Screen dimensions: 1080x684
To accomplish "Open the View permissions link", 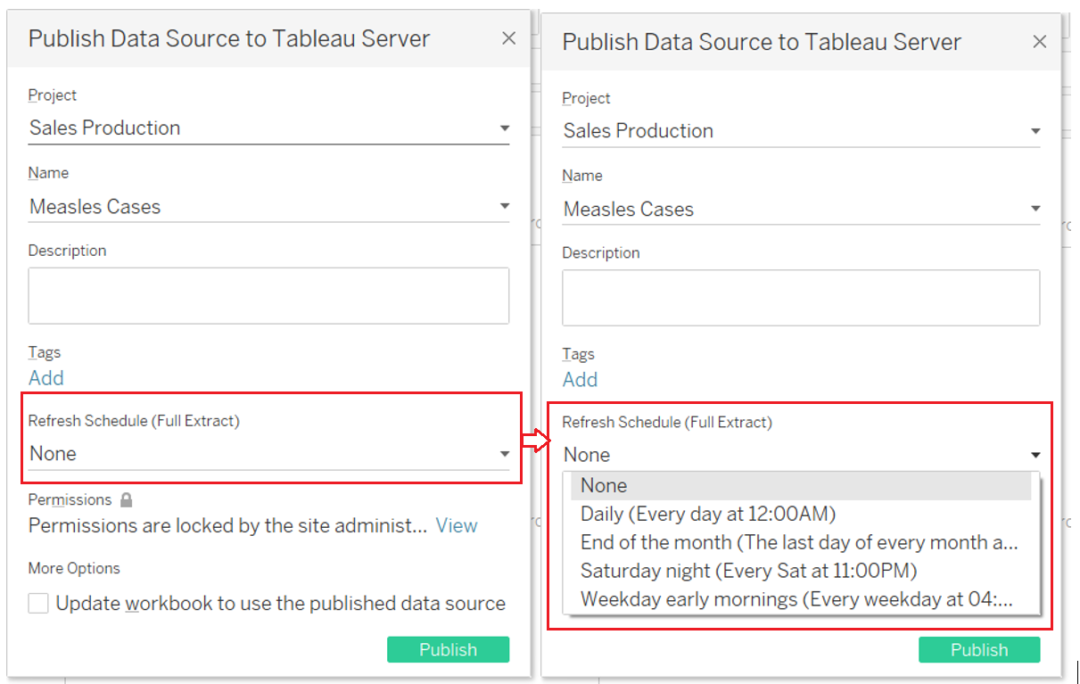I will (x=456, y=526).
